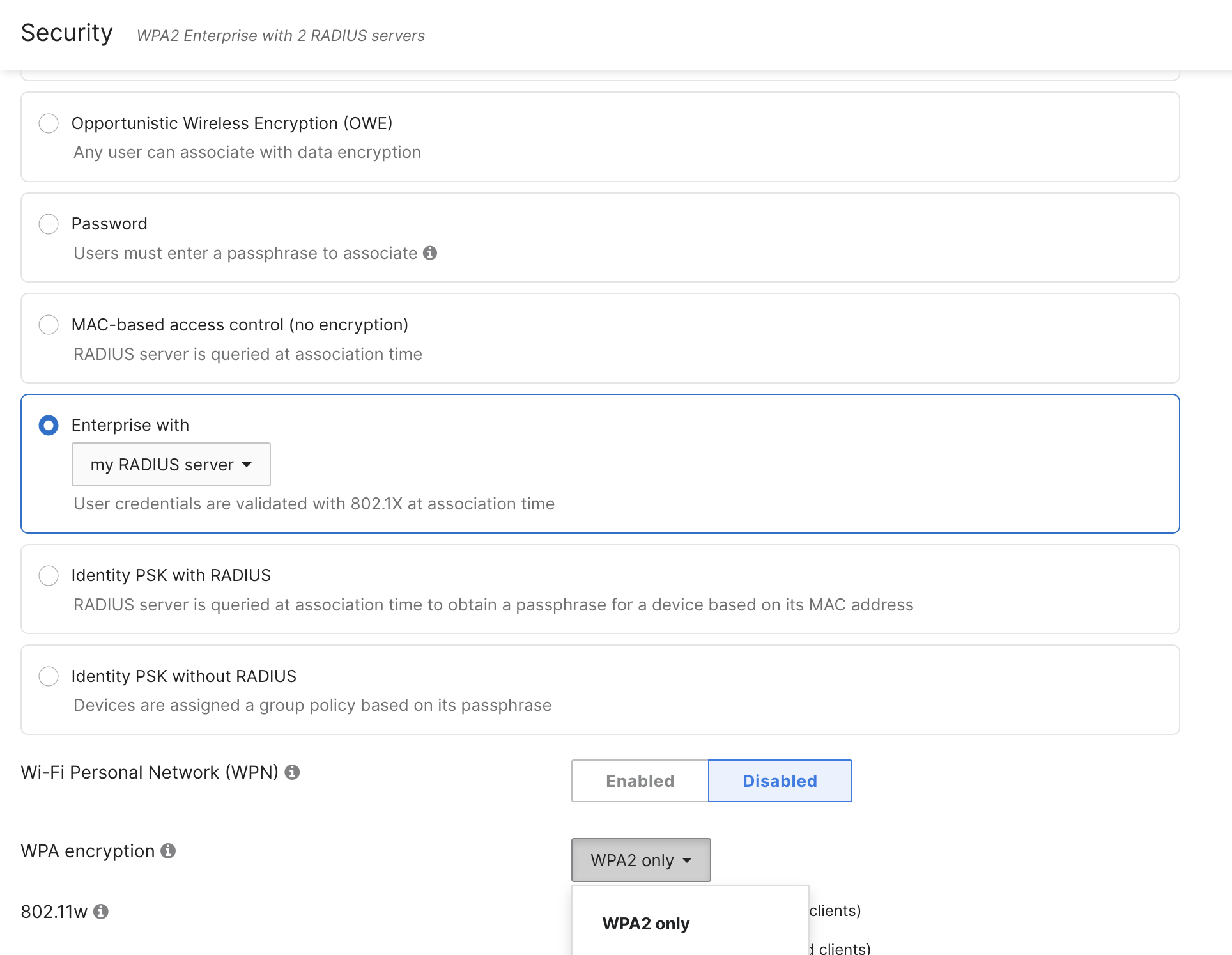Choose Identity PSK with RADIUS option
The image size is (1232, 955).
(49, 575)
